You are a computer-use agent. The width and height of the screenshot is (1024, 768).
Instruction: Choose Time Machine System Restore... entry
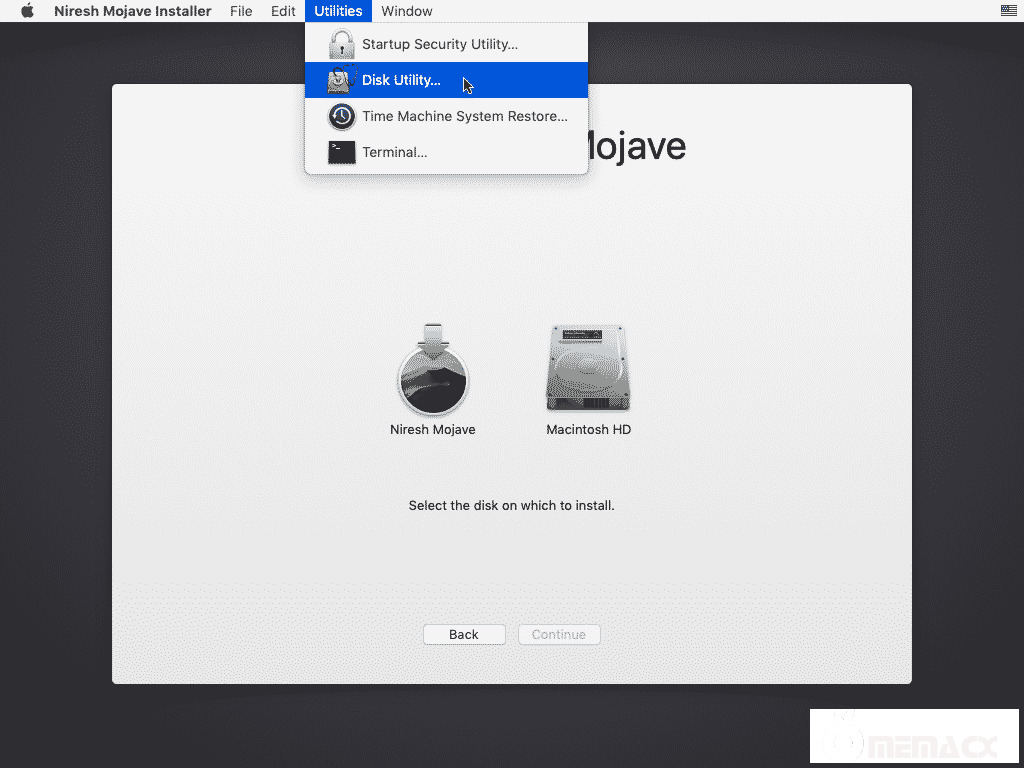[465, 116]
